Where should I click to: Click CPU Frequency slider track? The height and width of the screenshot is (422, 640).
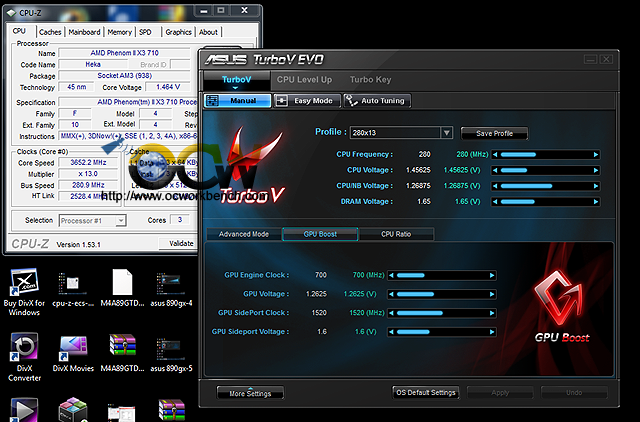[x=546, y=155]
